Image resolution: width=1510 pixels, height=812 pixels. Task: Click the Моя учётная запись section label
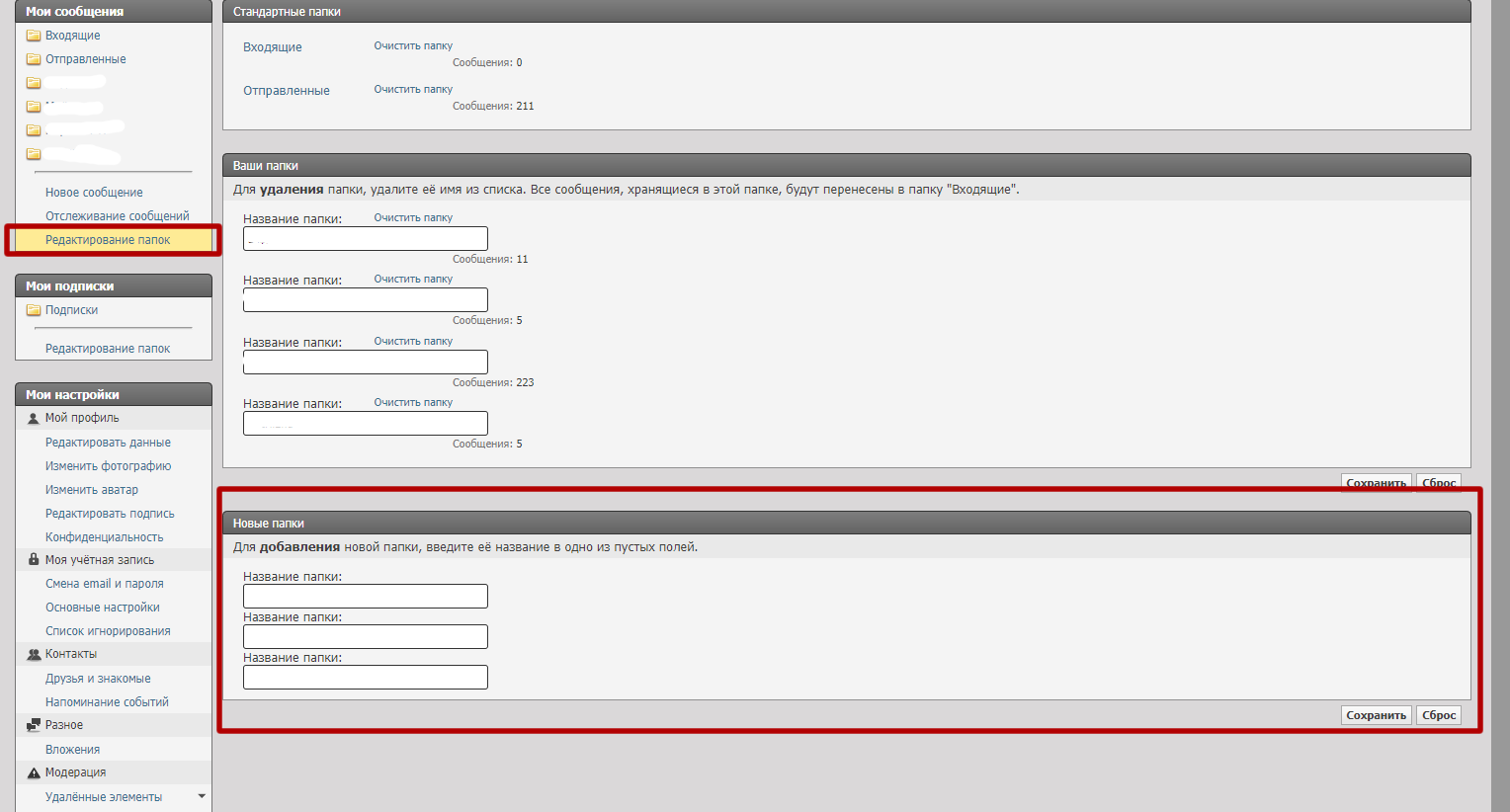coord(100,560)
